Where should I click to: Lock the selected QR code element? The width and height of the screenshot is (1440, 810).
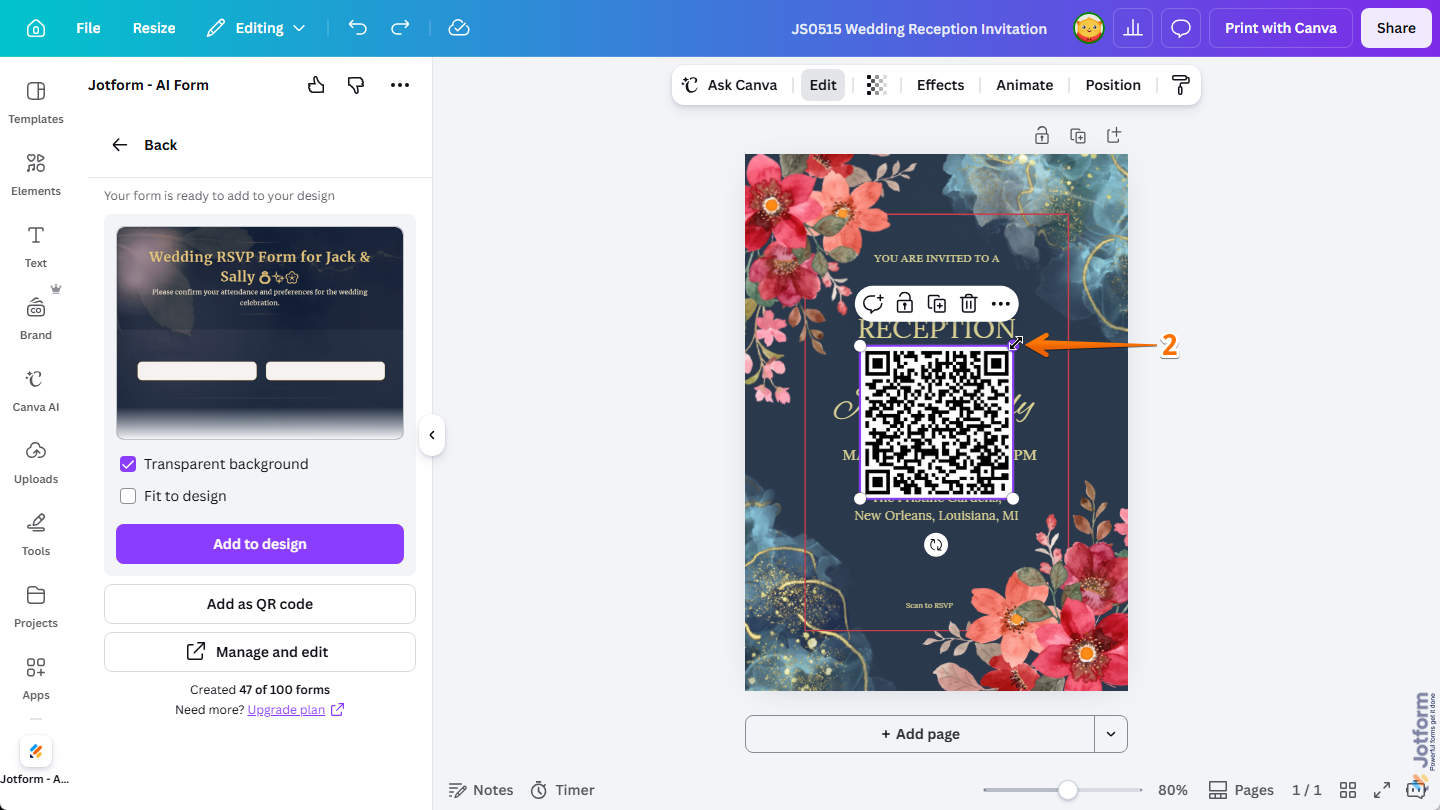coord(905,303)
